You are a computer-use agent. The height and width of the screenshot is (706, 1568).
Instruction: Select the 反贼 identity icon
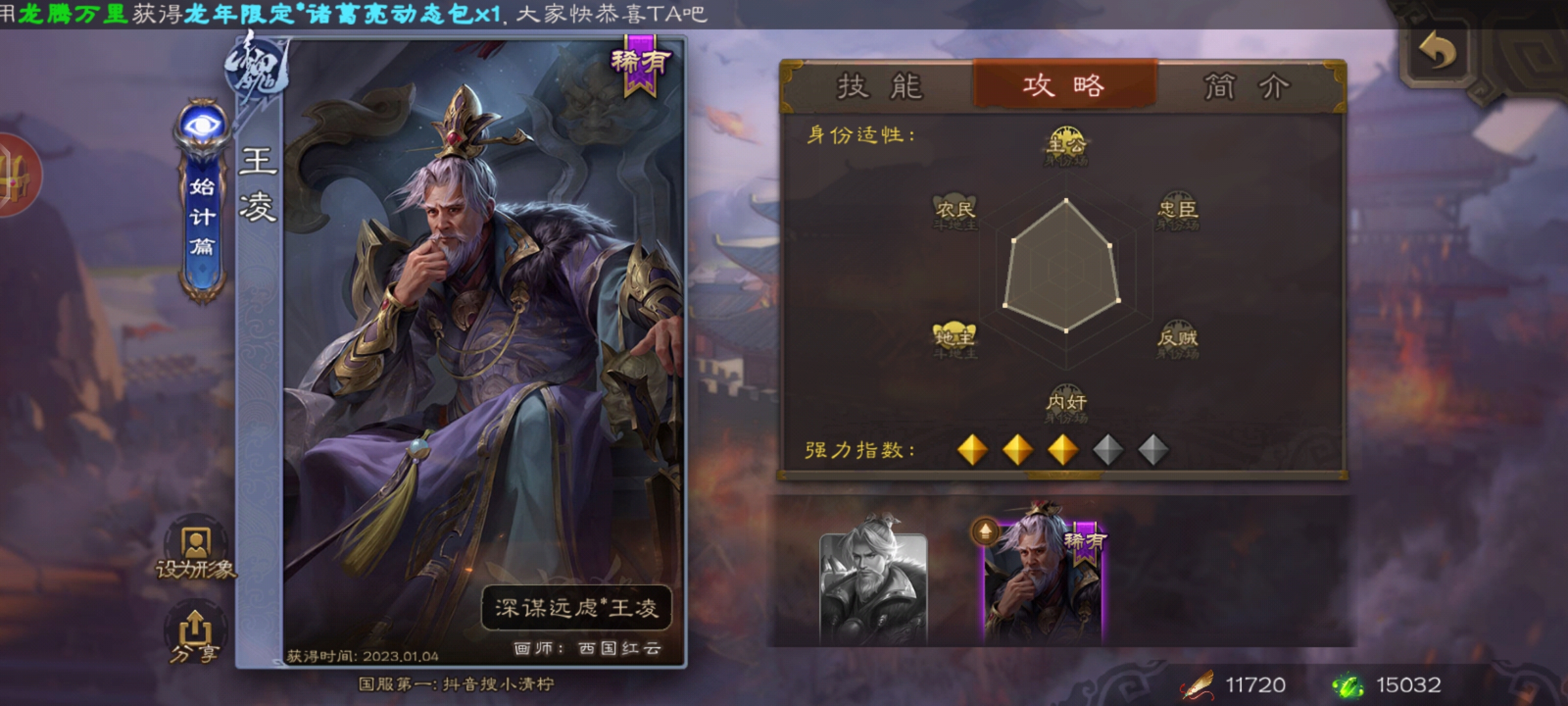pyautogui.click(x=1177, y=339)
